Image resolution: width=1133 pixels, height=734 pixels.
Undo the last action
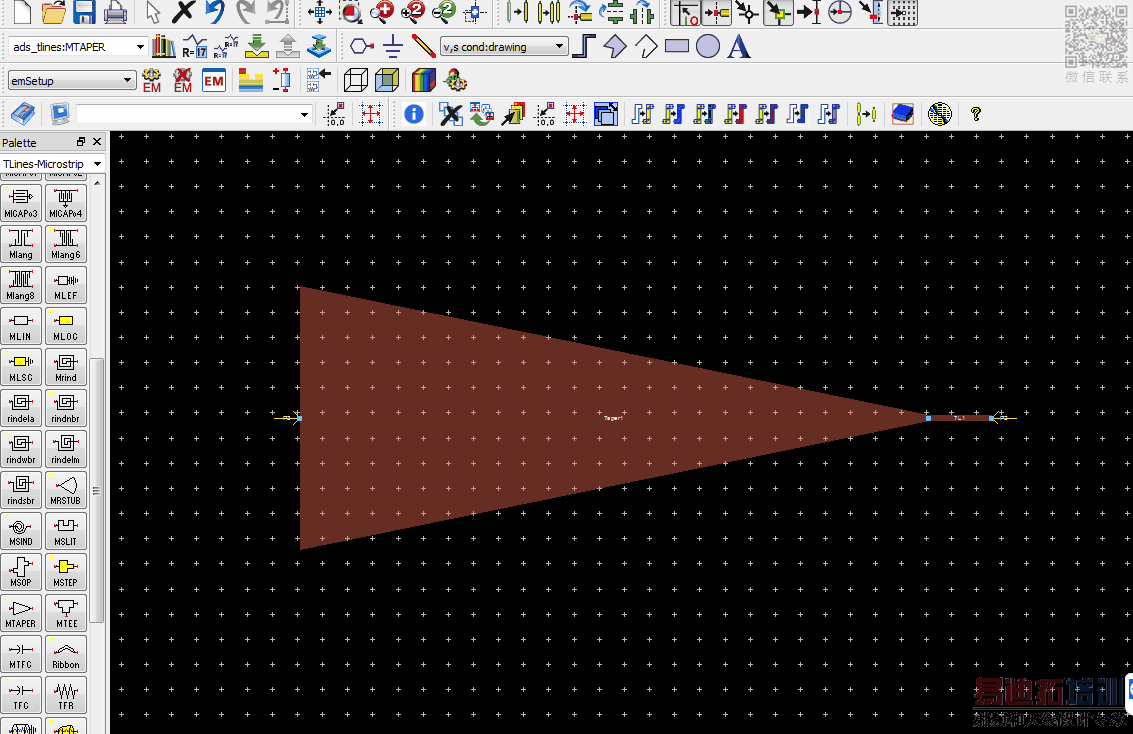(215, 12)
